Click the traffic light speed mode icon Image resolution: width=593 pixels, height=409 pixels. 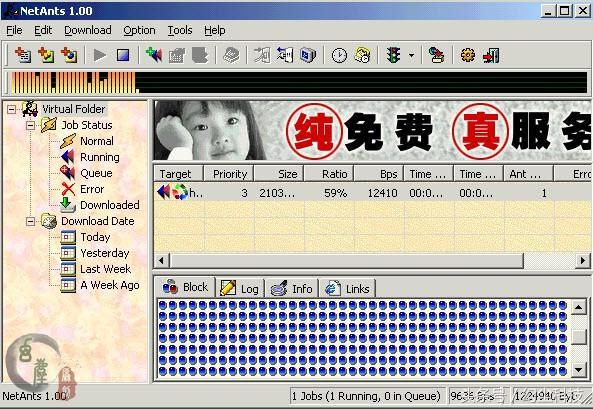coord(393,55)
